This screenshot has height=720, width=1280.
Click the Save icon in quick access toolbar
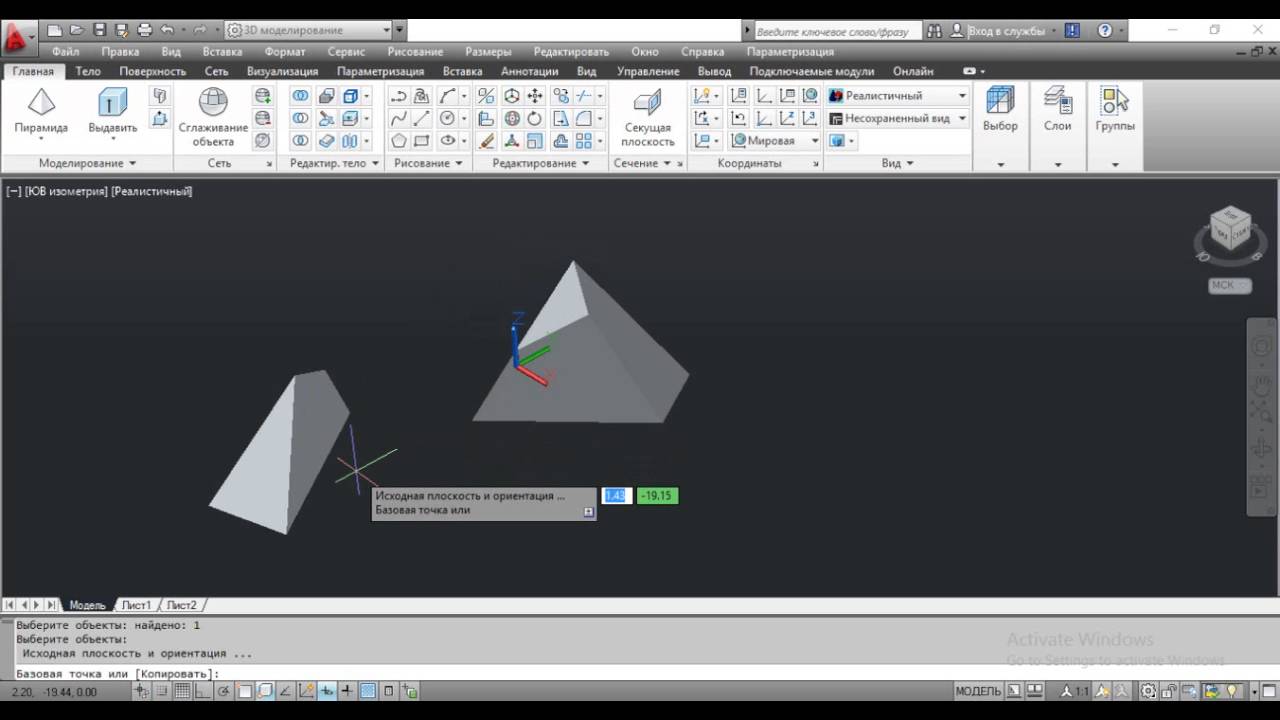click(99, 30)
